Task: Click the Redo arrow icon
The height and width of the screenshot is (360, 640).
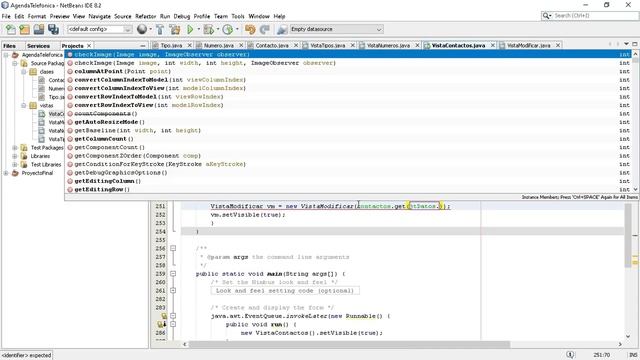Action: [264, 29]
